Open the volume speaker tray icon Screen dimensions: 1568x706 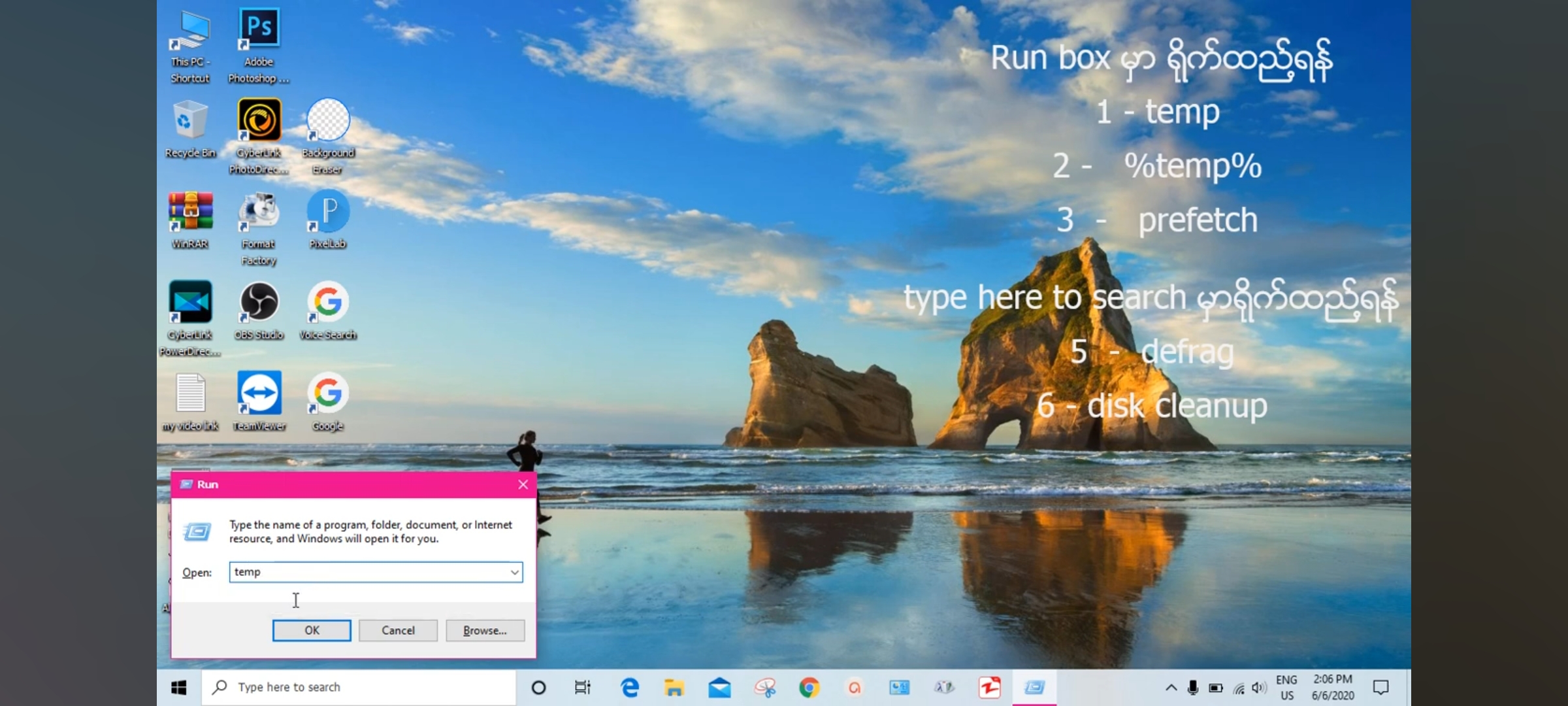tap(1258, 688)
